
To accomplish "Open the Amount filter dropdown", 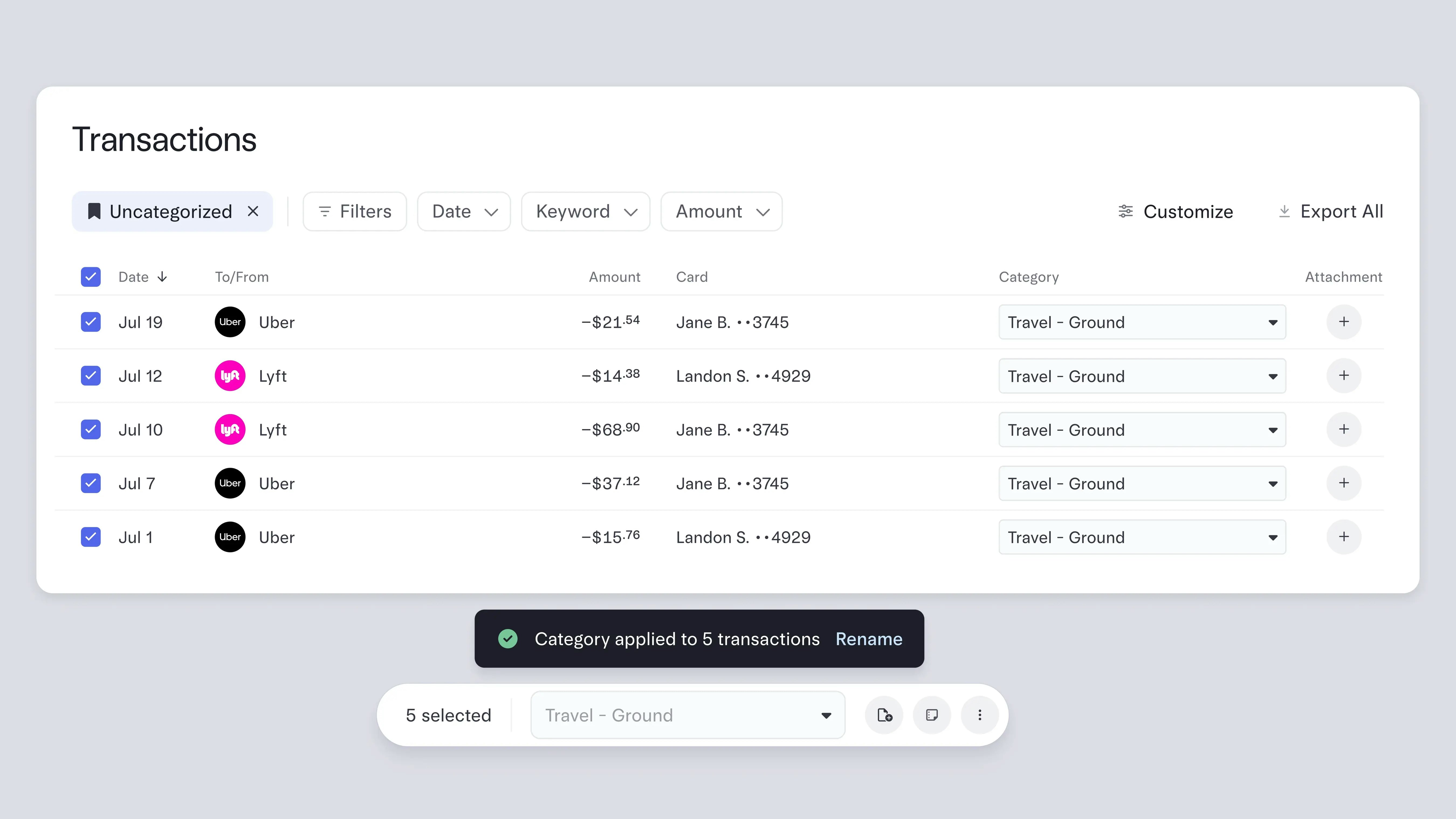I will coord(721,211).
